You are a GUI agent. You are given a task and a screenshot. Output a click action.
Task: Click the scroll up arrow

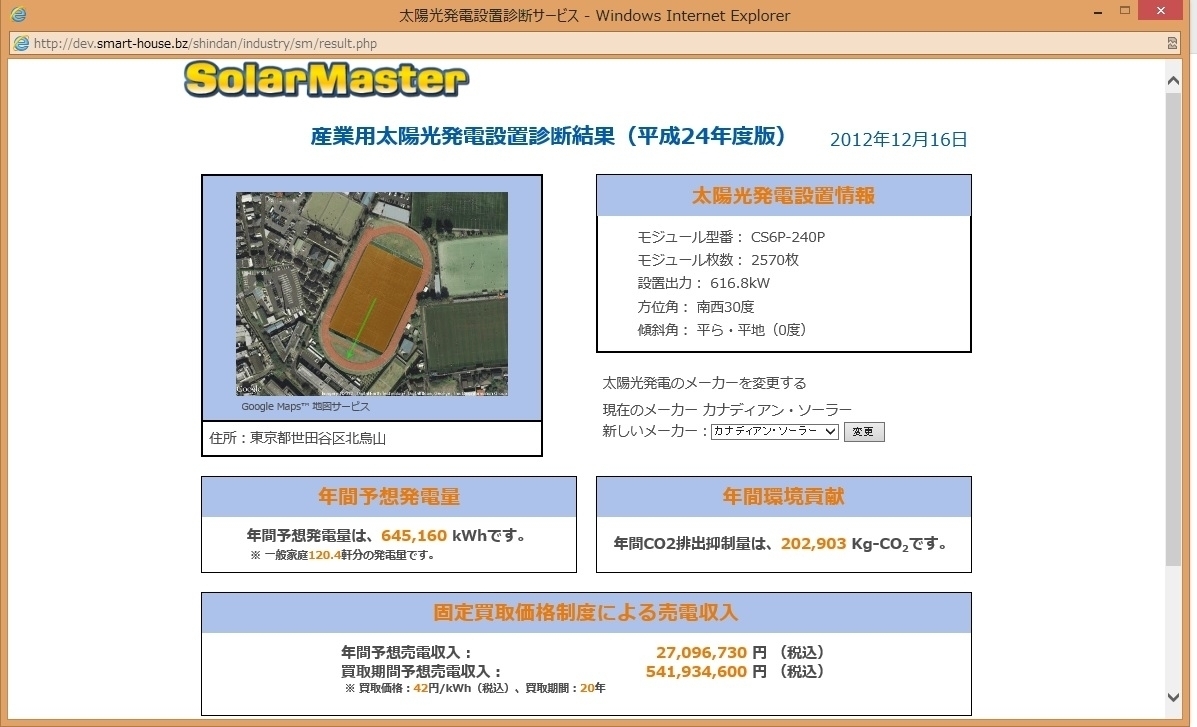1174,79
